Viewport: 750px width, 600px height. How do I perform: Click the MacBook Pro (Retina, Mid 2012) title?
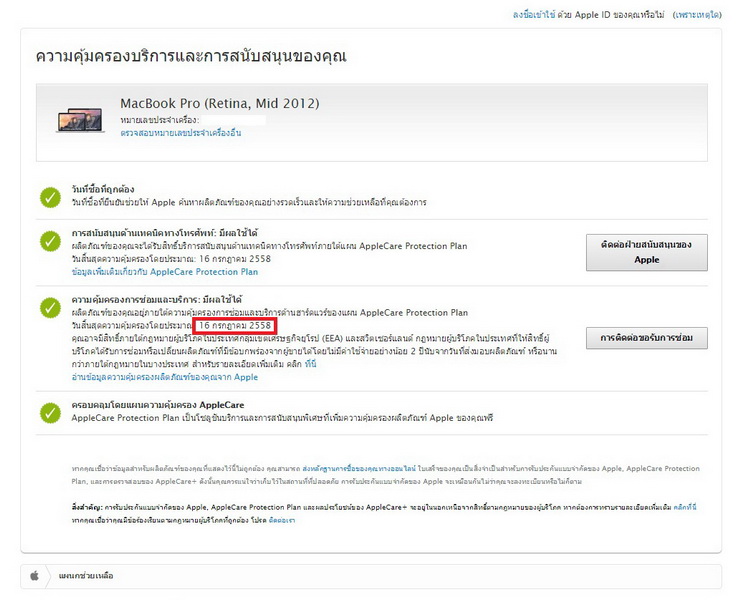(x=220, y=103)
